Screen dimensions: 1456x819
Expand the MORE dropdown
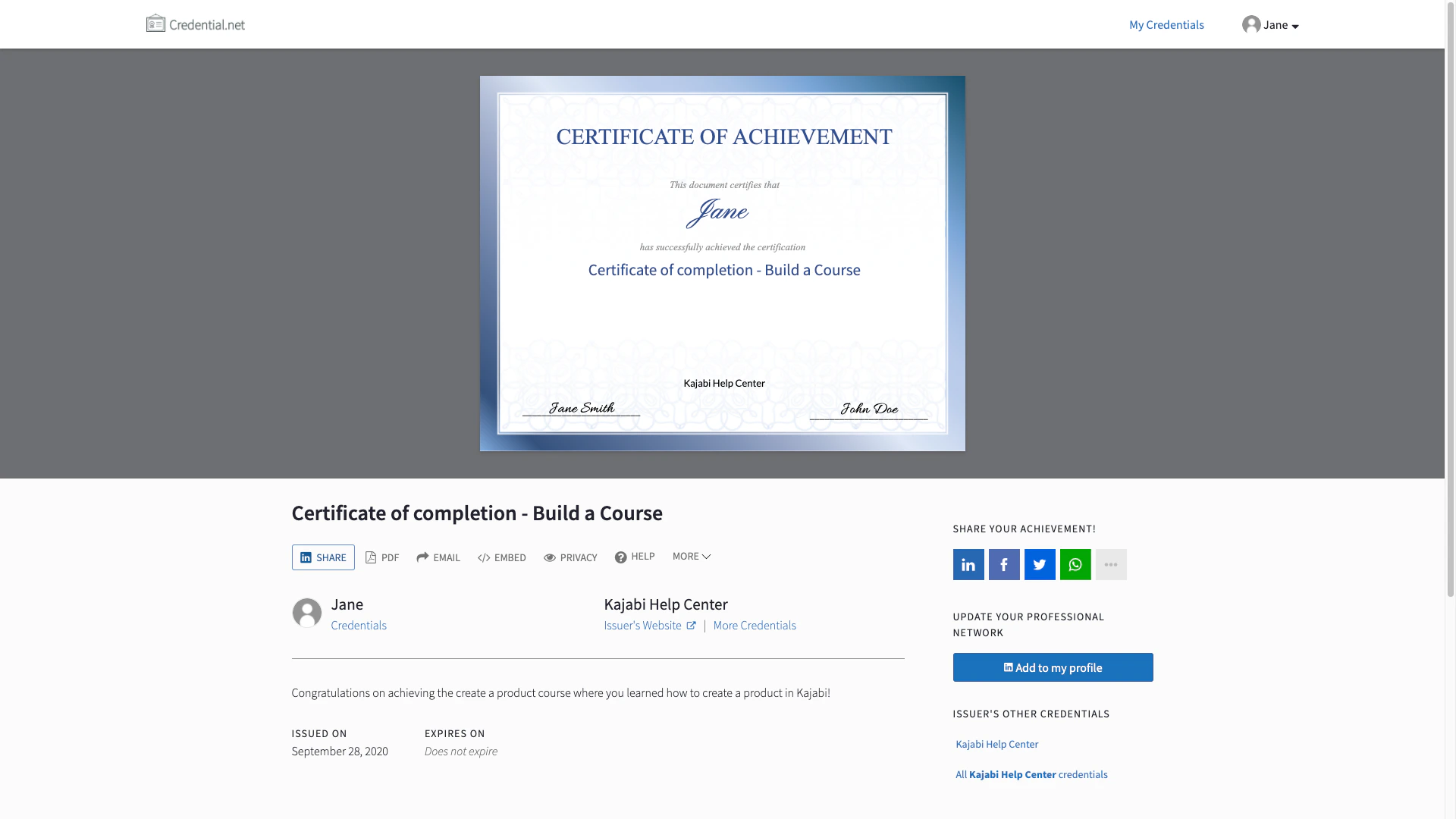coord(692,557)
